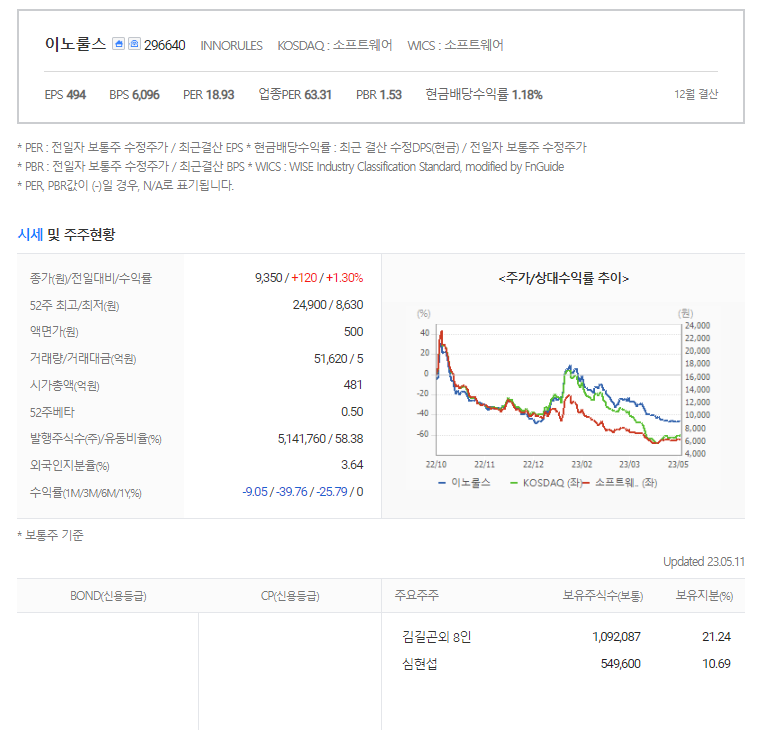This screenshot has width=761, height=730.
Task: Click the 22/10 label on chart axis
Action: click(436, 465)
